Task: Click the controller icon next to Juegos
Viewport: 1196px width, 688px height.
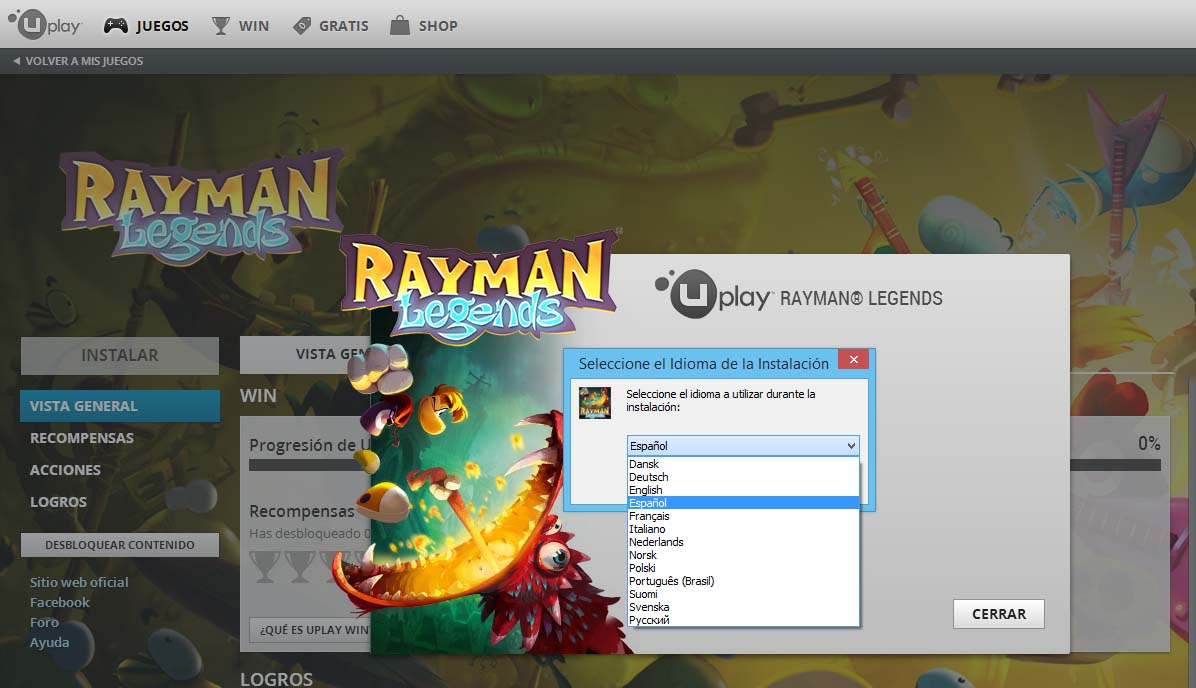Action: click(116, 26)
